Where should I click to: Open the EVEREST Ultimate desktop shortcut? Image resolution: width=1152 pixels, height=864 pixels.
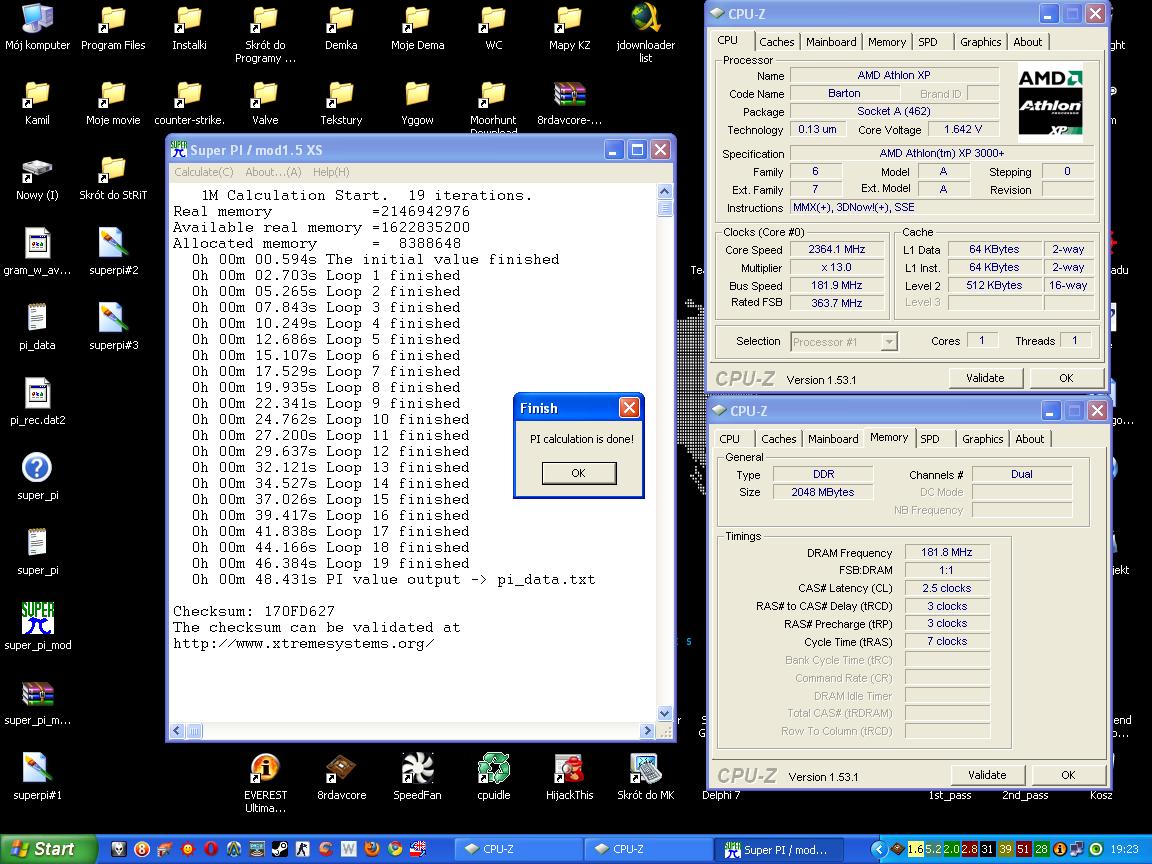point(265,769)
